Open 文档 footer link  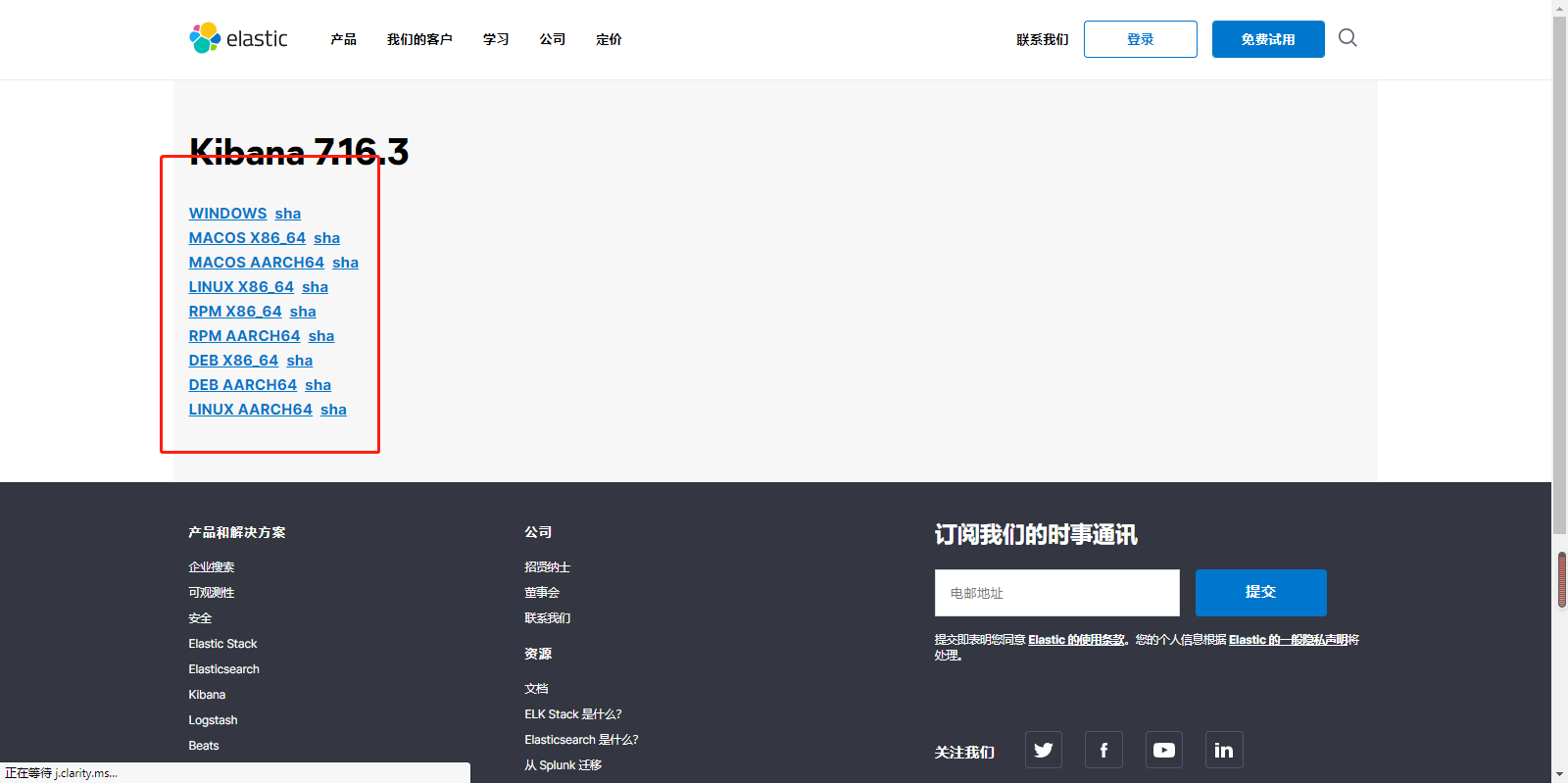coord(536,689)
